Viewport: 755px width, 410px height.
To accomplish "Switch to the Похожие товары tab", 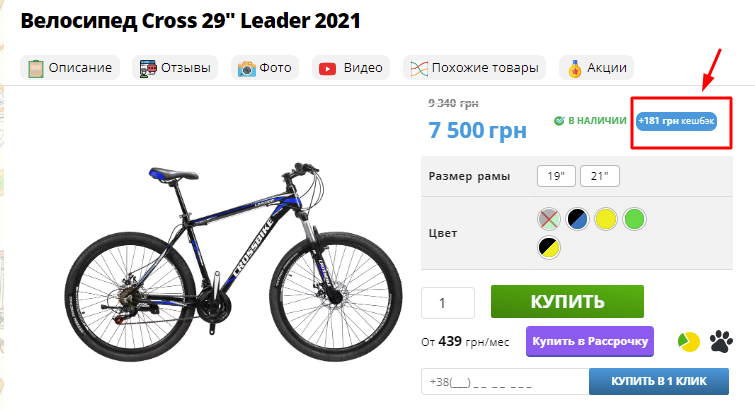I will [x=474, y=68].
